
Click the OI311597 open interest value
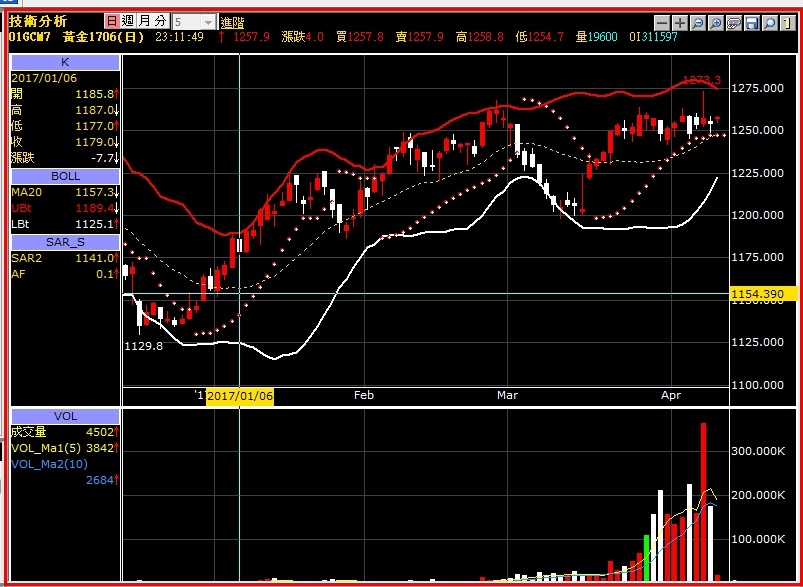(x=654, y=37)
